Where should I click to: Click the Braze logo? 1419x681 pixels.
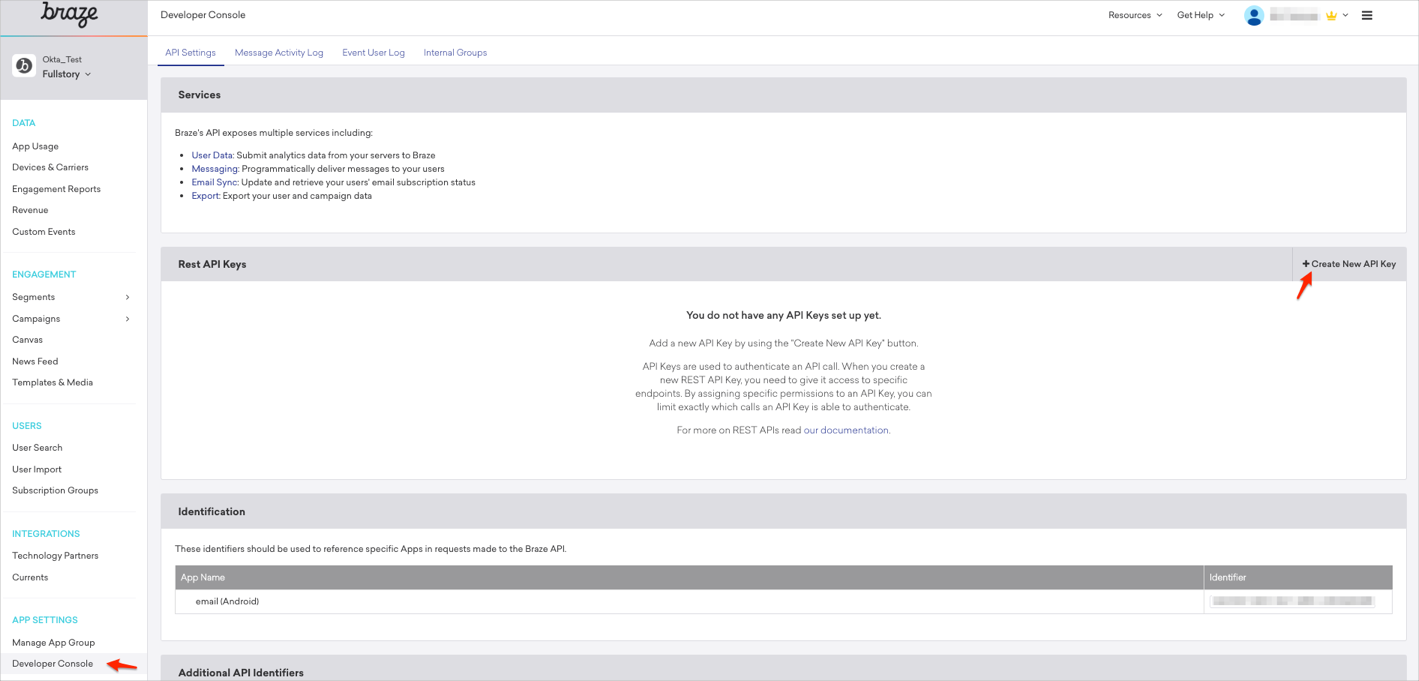pos(70,15)
